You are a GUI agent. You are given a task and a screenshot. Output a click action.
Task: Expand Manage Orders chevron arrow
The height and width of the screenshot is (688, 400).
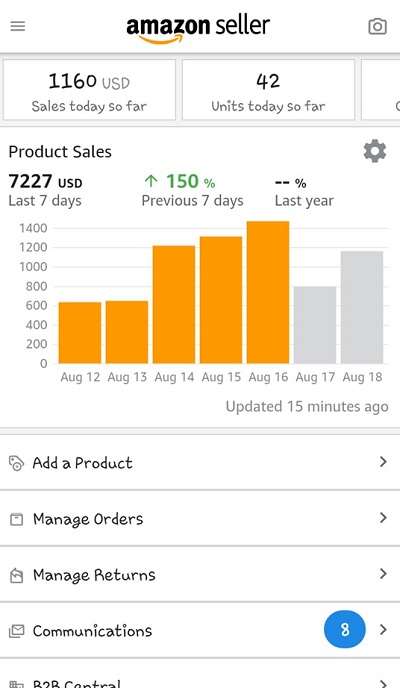(x=383, y=518)
